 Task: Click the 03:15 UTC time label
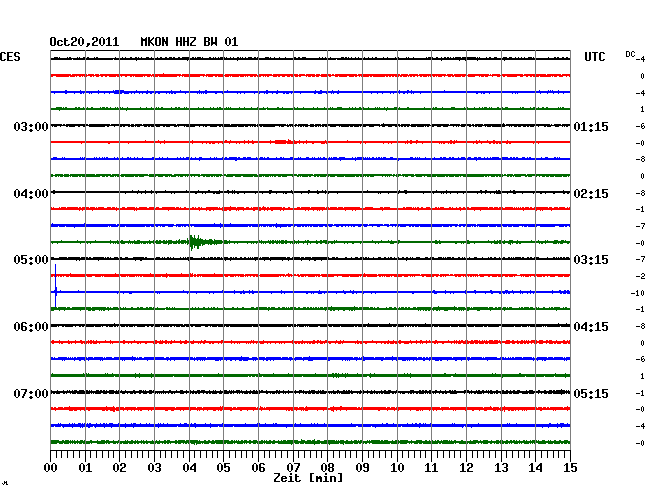591,260
